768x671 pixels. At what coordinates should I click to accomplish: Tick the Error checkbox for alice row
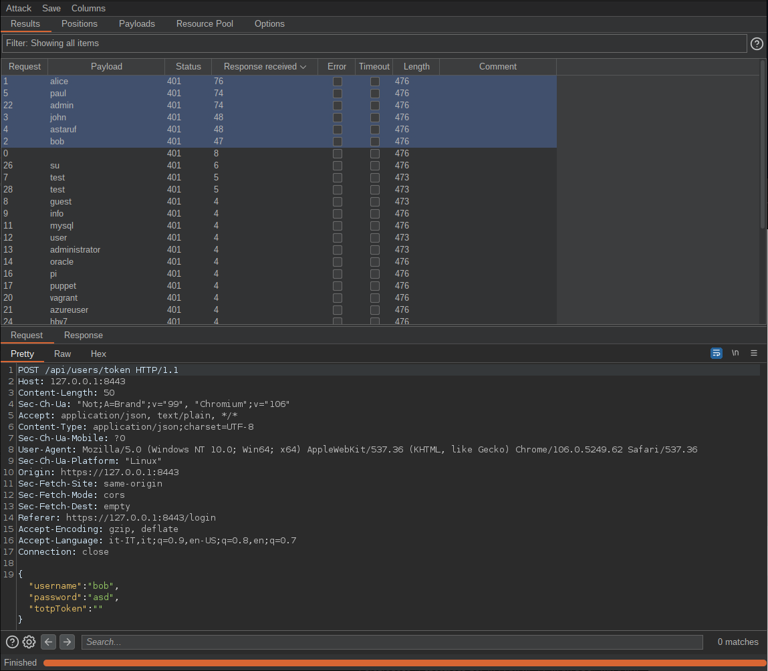(337, 81)
